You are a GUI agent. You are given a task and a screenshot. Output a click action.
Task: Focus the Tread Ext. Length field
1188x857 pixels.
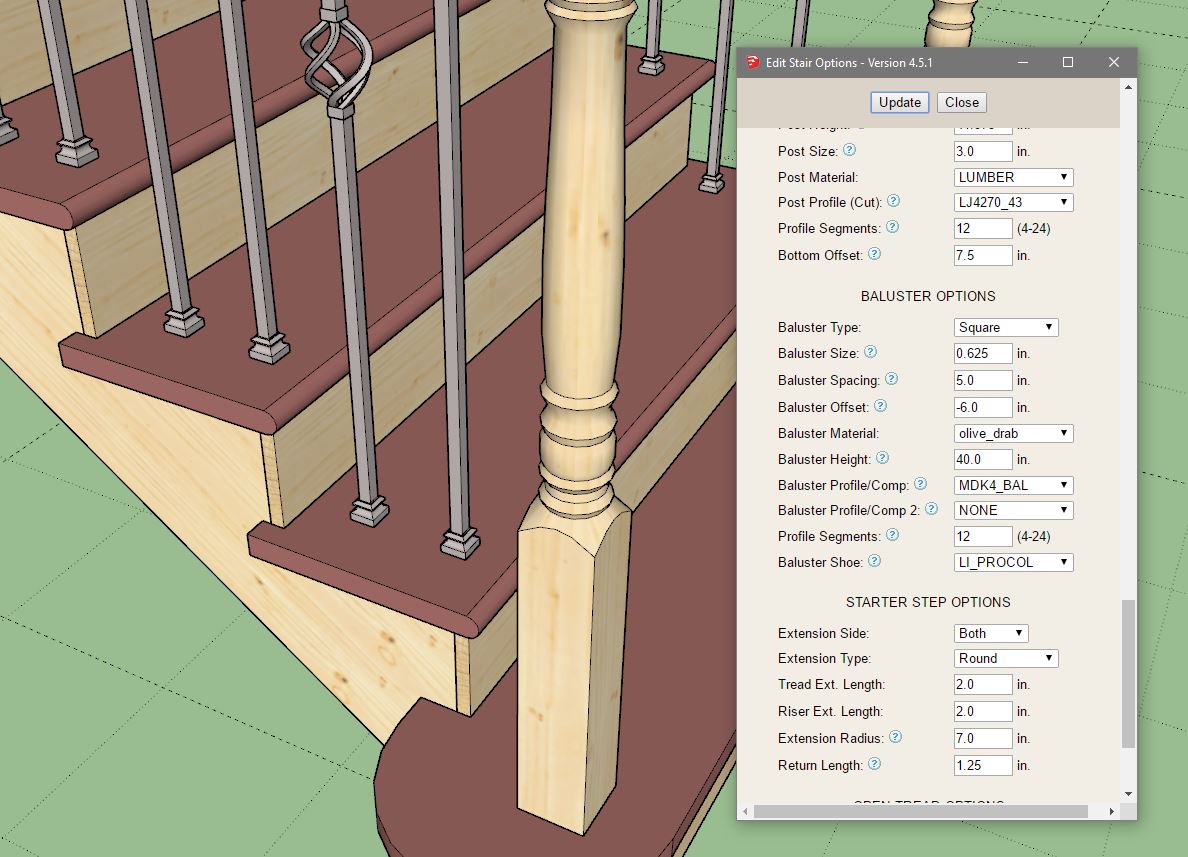[983, 685]
